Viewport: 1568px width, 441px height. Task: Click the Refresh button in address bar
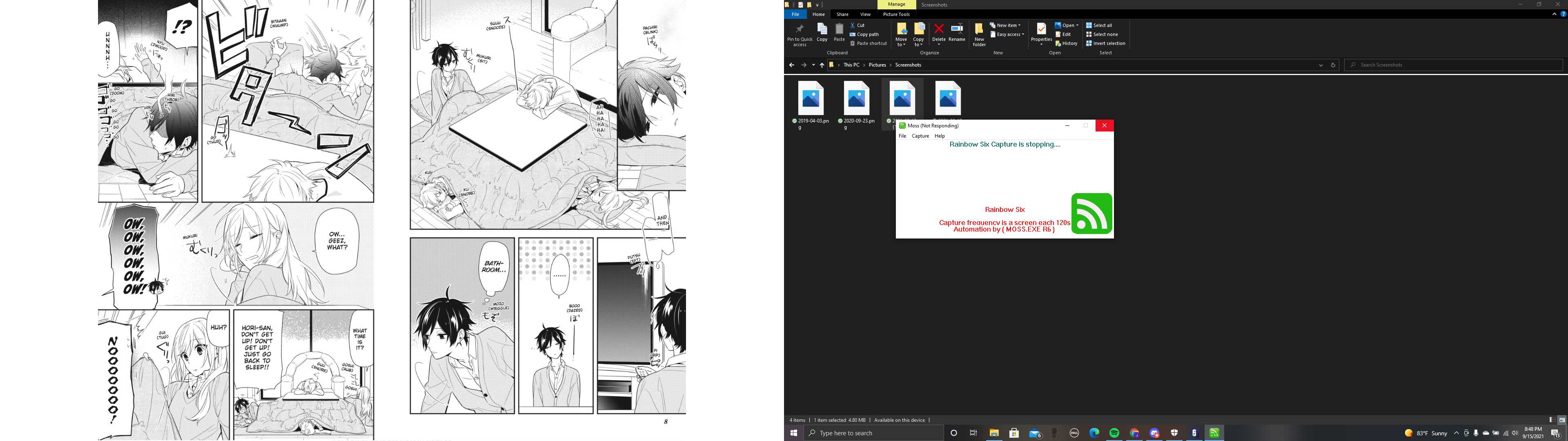point(1333,65)
